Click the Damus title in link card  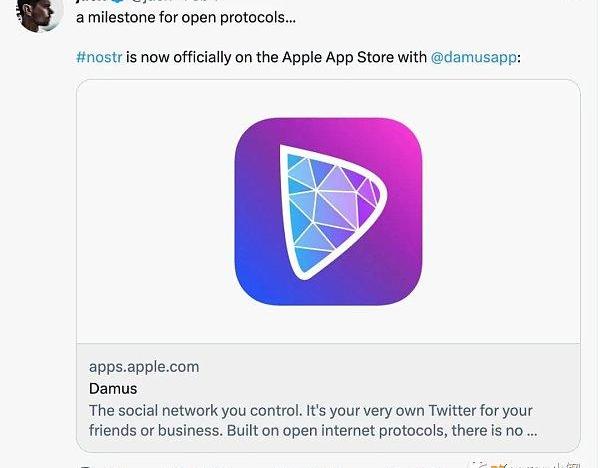113,388
